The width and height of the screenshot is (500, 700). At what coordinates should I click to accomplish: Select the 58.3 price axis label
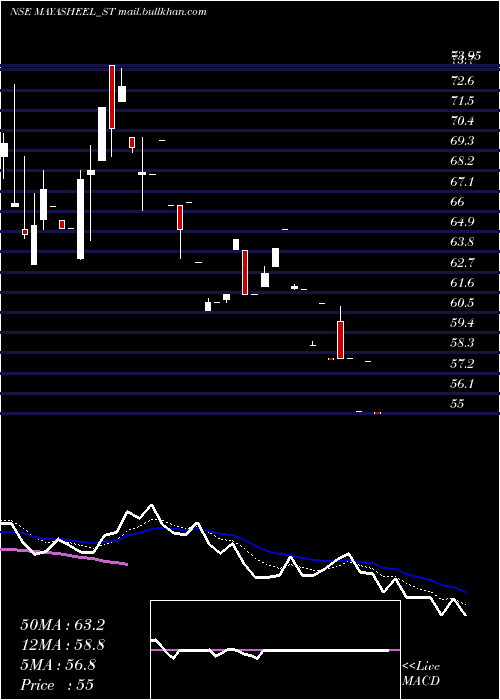[462, 343]
